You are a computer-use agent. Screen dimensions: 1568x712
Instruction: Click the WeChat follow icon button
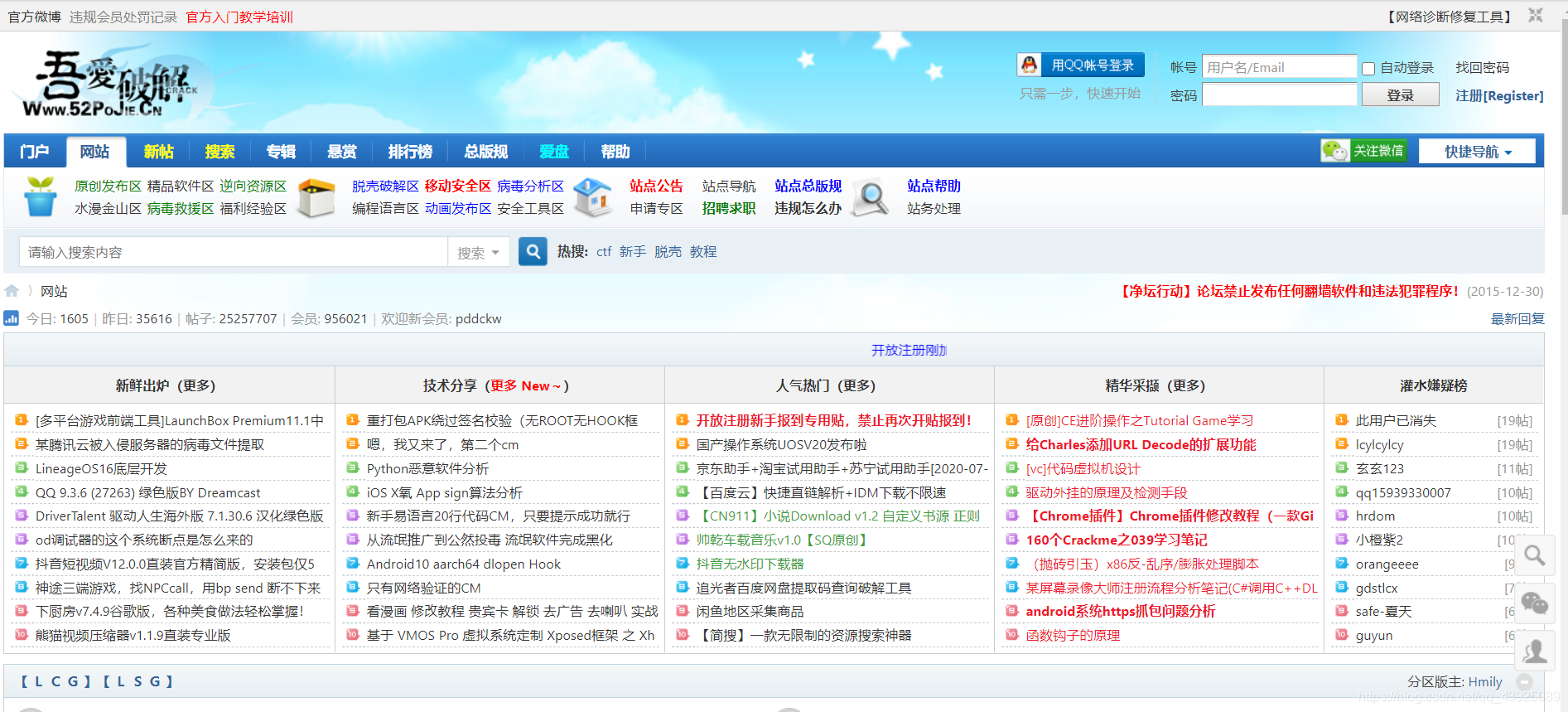[1363, 151]
